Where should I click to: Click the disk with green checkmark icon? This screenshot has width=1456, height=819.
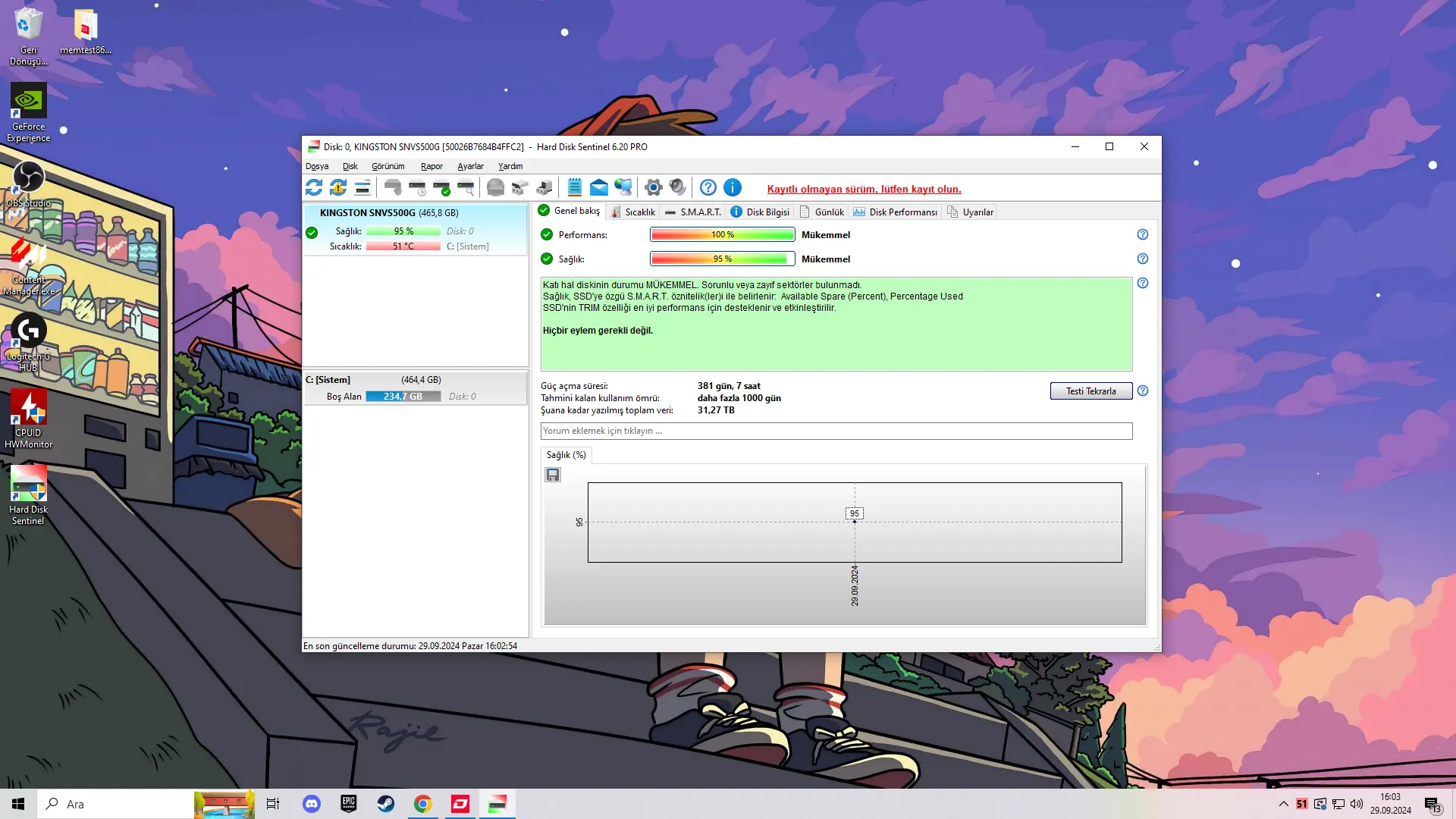[x=441, y=187]
